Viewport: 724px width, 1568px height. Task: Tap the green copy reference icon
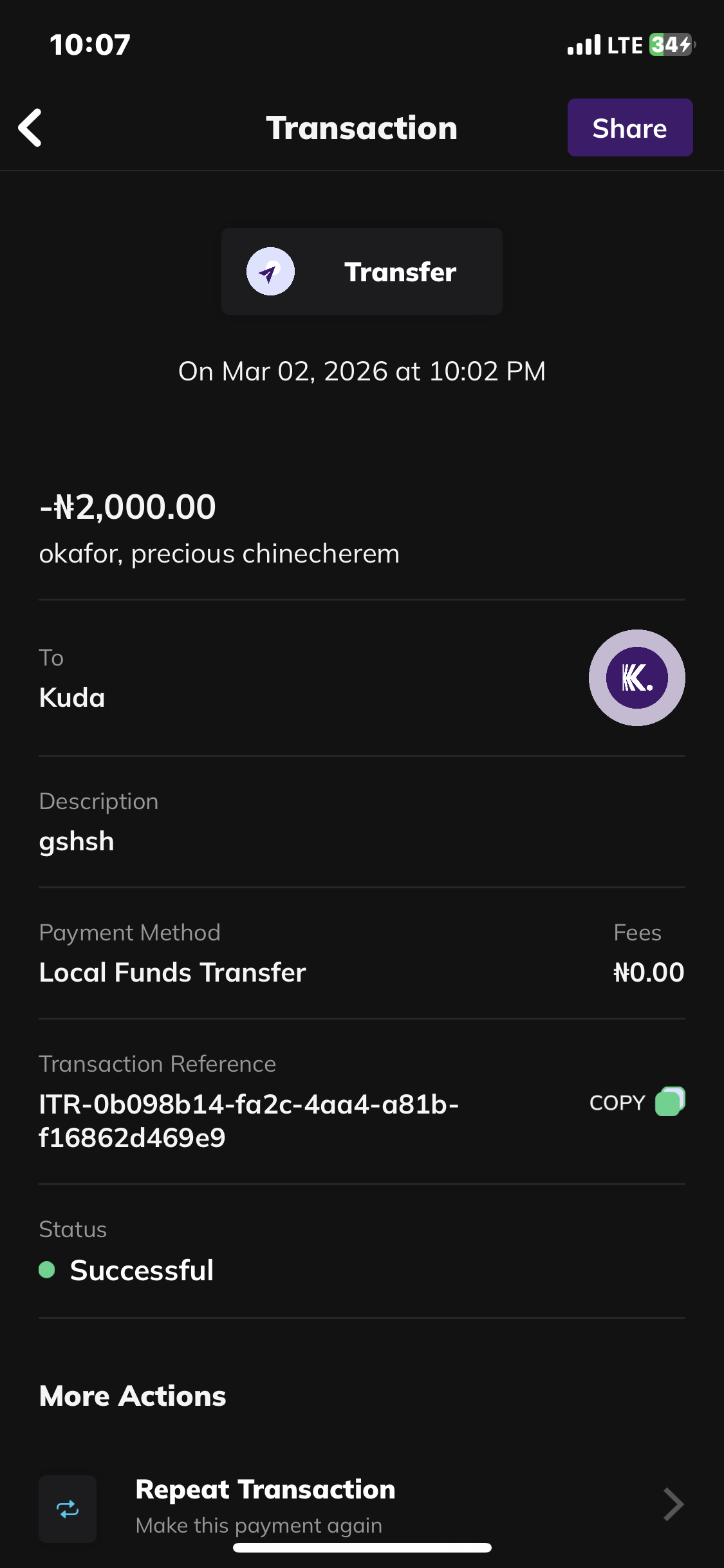tap(670, 1101)
